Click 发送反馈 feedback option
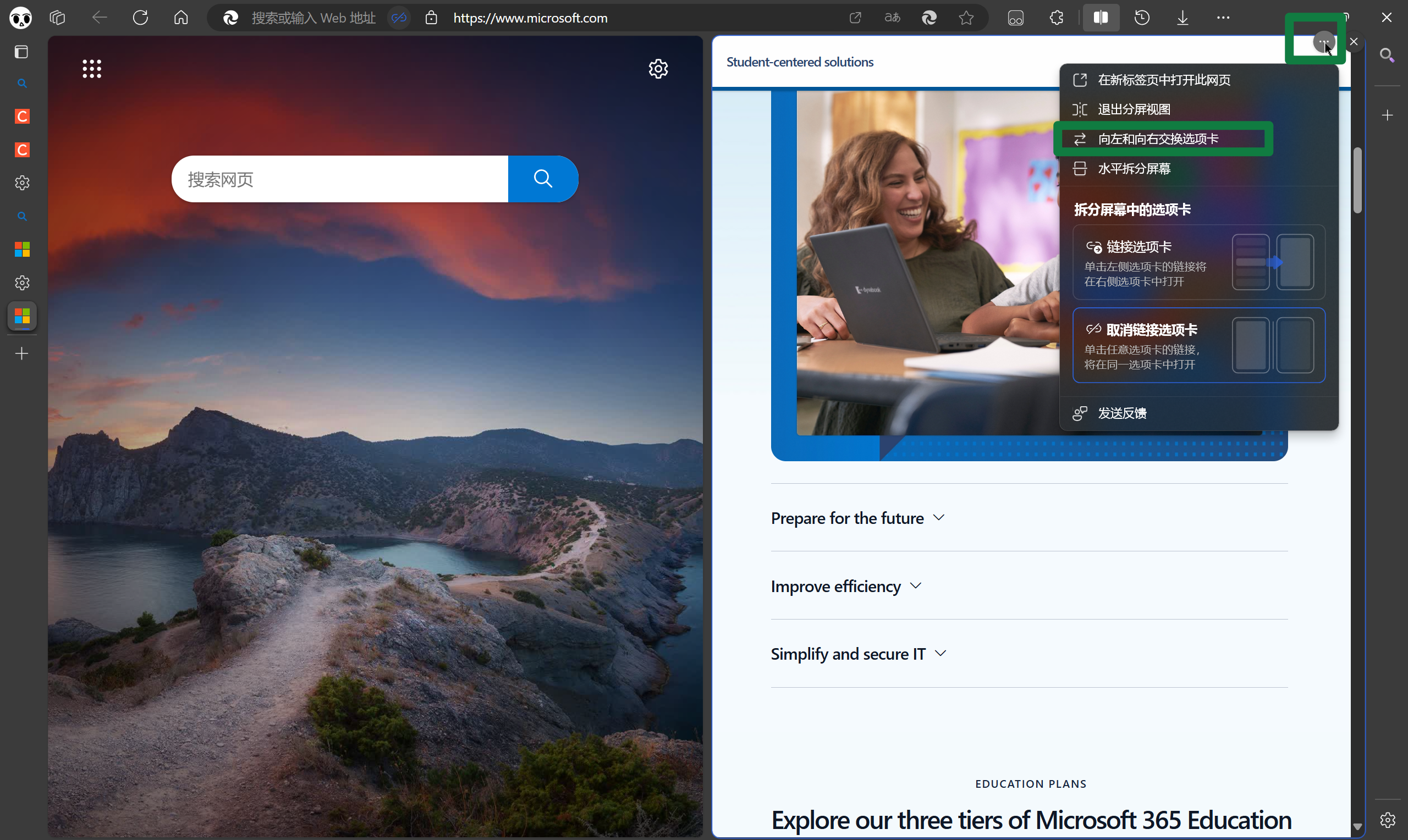Screen dimensions: 1408x840 (1121, 413)
